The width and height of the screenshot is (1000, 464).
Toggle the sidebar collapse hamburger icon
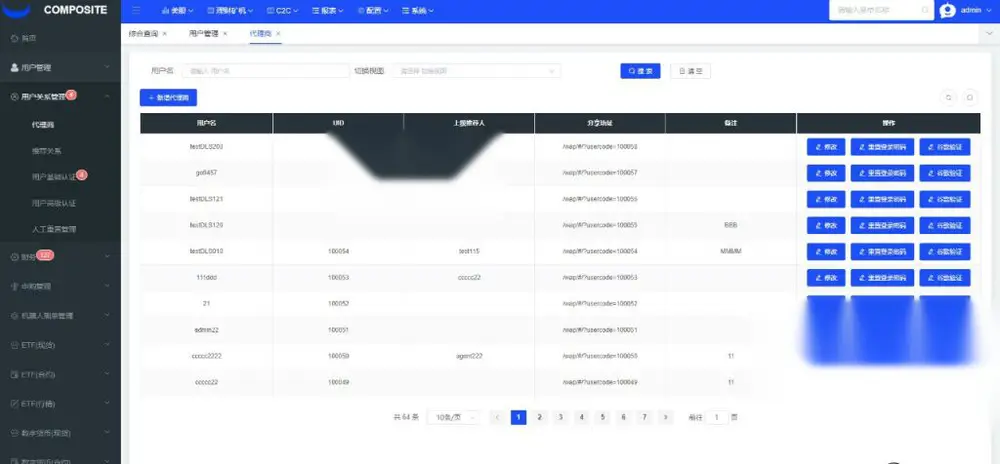tap(136, 10)
